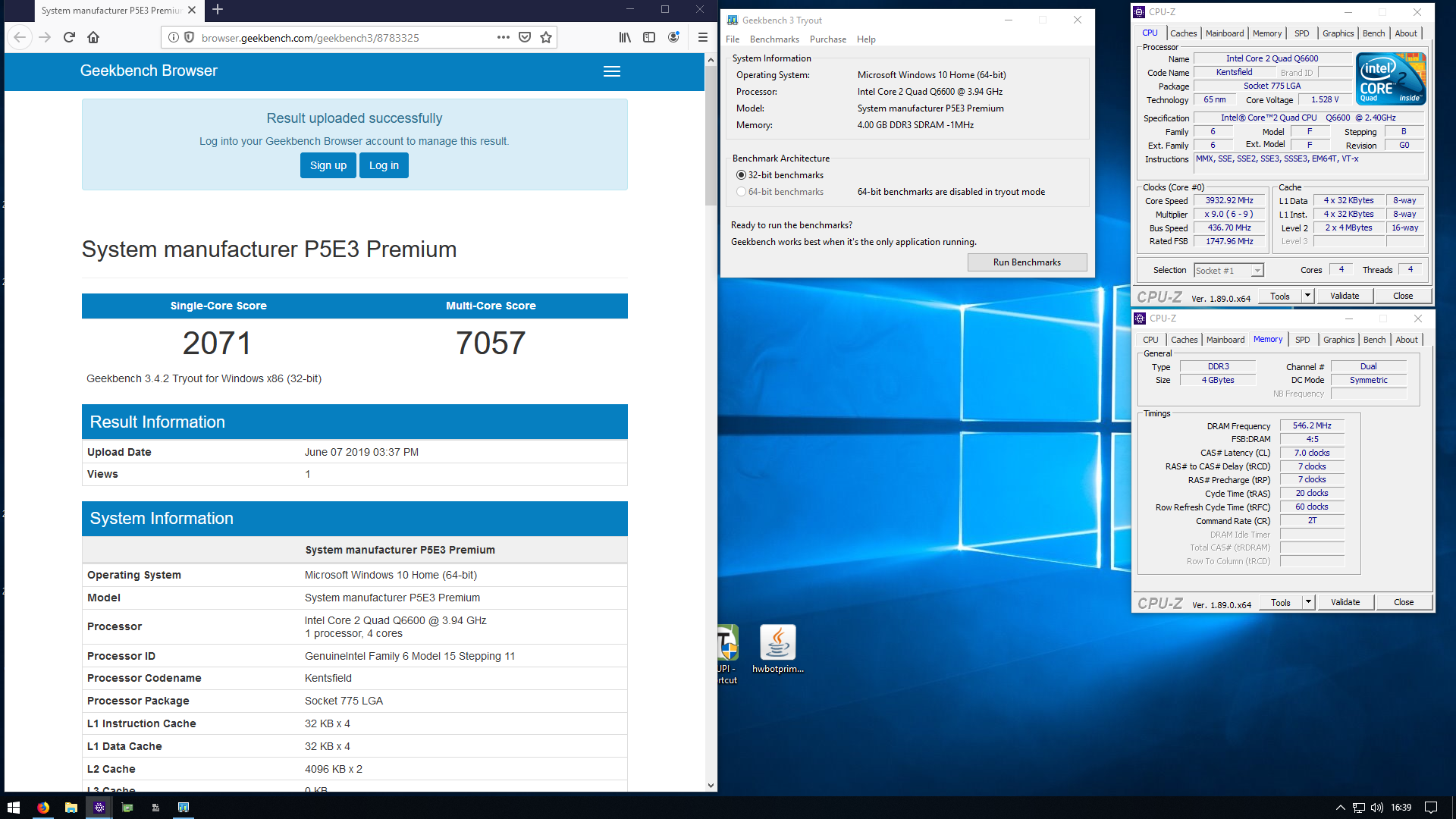This screenshot has height=819, width=1456.
Task: Open File Explorer from taskbar
Action: pyautogui.click(x=71, y=808)
